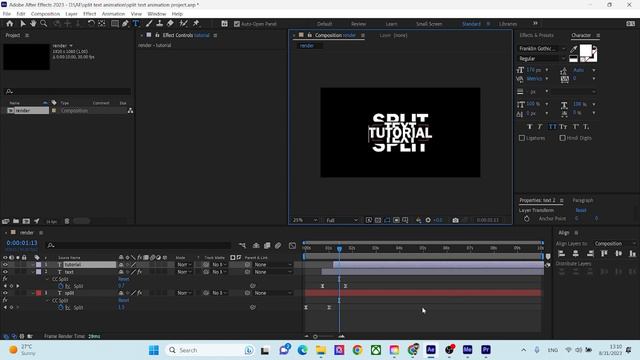Select the Brush tool
Viewport: 640px width, 360px height.
point(149,24)
